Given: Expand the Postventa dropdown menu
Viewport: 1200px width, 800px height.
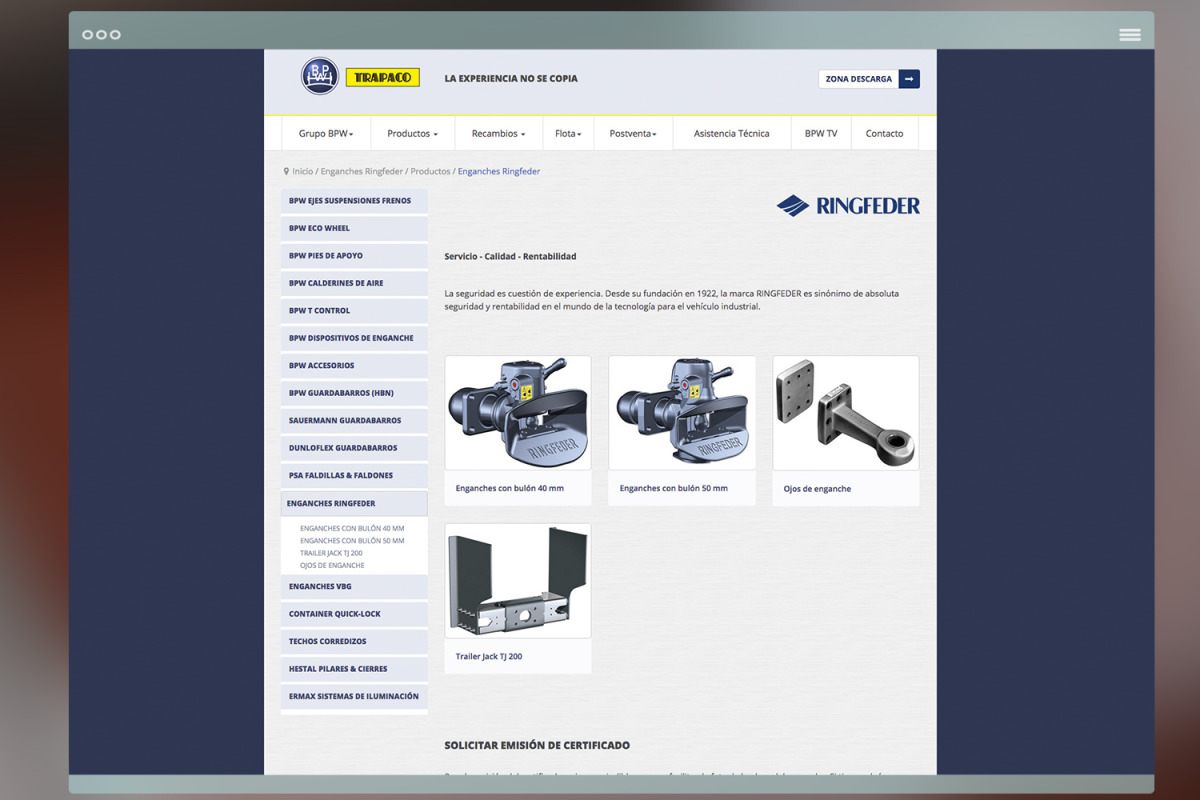Looking at the screenshot, I should 633,133.
